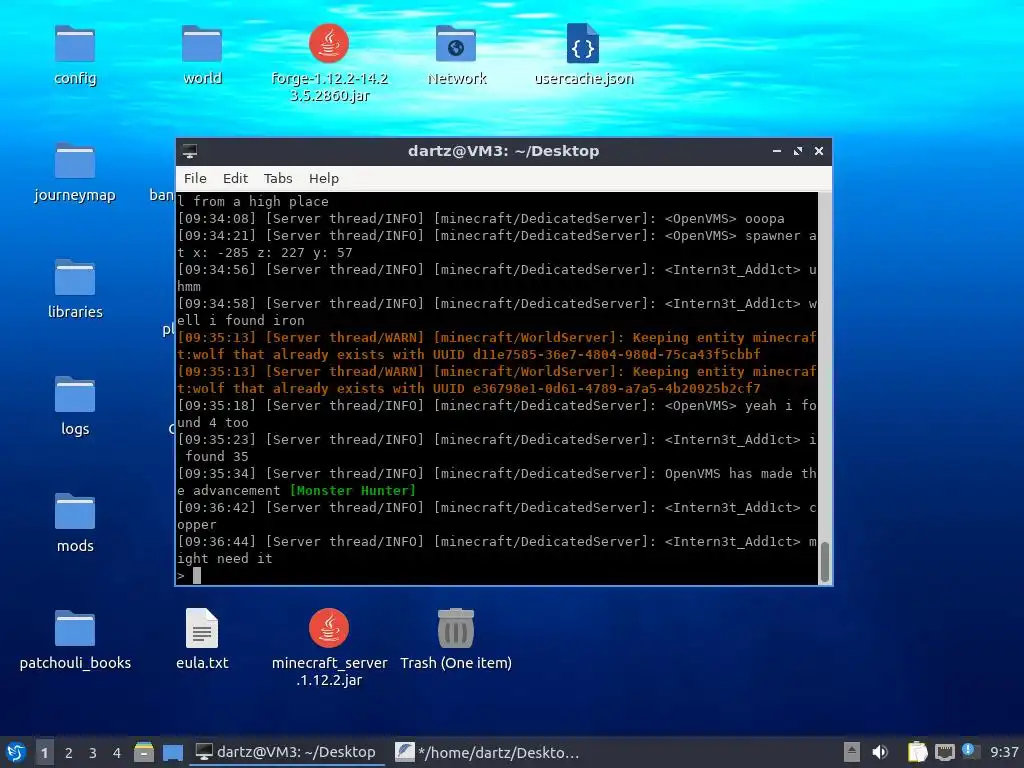Click the green Monster Hunter advancement text
1024x768 pixels.
[352, 490]
